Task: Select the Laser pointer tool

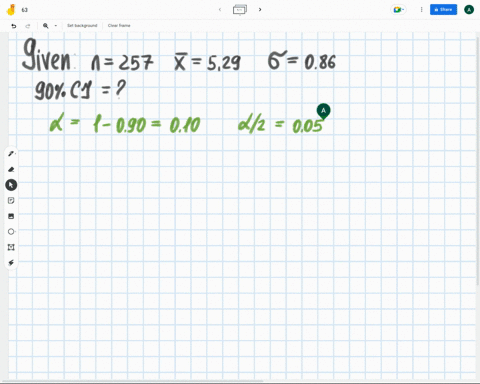Action: click(11, 263)
